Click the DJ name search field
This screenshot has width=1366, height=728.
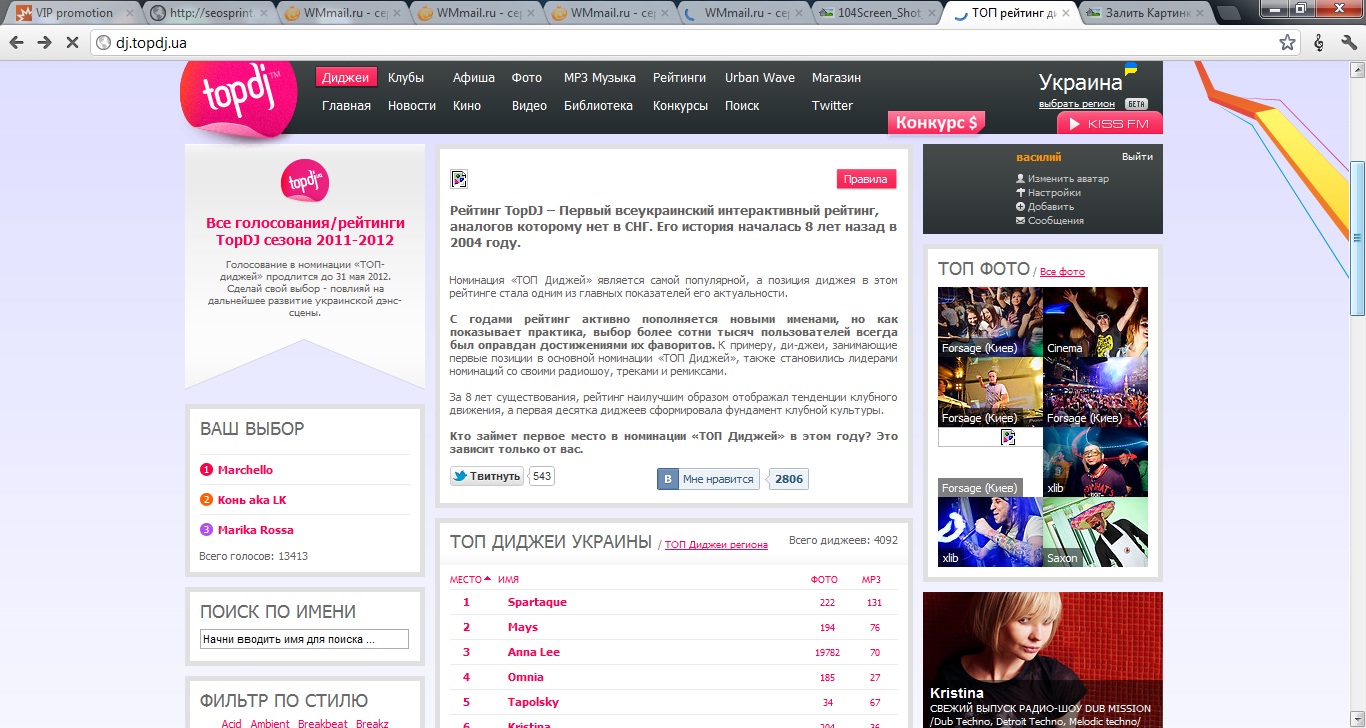pyautogui.click(x=304, y=639)
